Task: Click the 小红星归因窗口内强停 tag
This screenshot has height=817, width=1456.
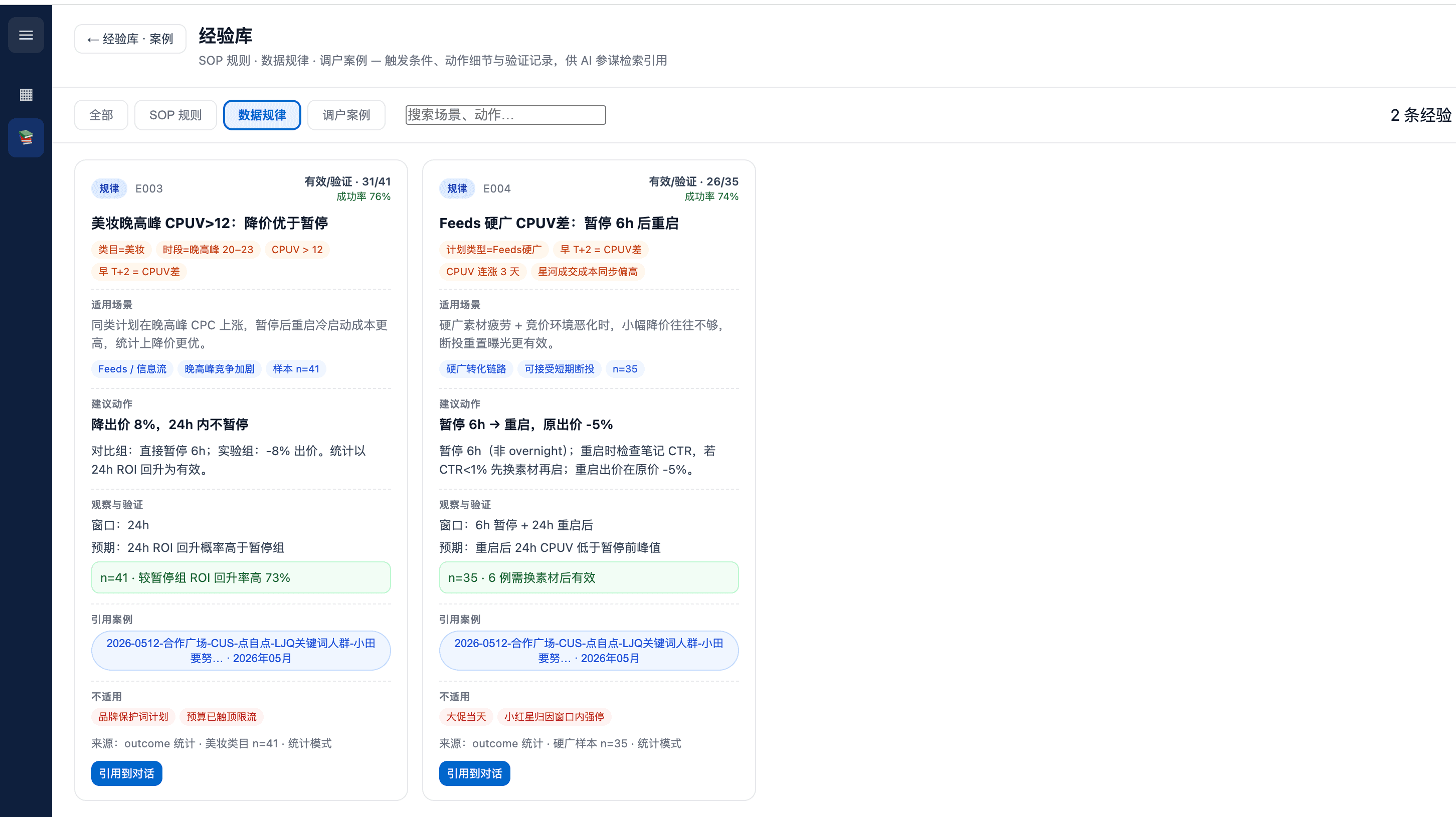Action: click(554, 717)
